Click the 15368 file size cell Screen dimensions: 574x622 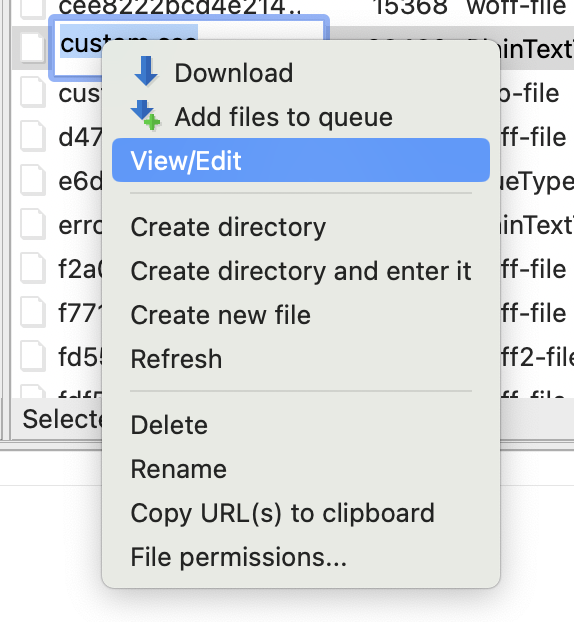[x=411, y=7]
